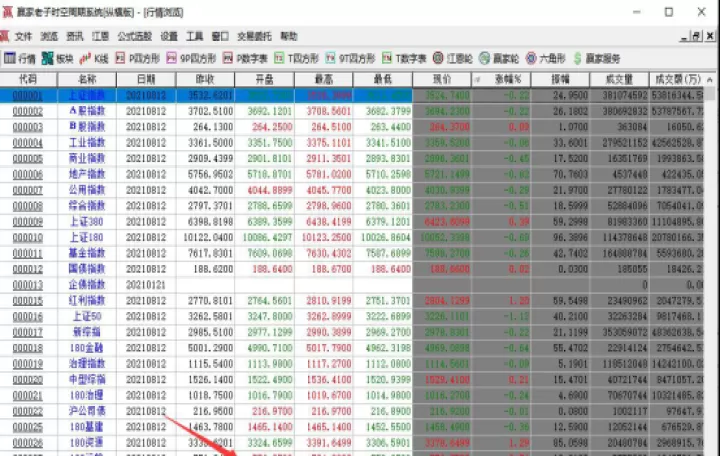This screenshot has width=720, height=456.
Task: Select the 9P四方形 tool
Action: 191,58
